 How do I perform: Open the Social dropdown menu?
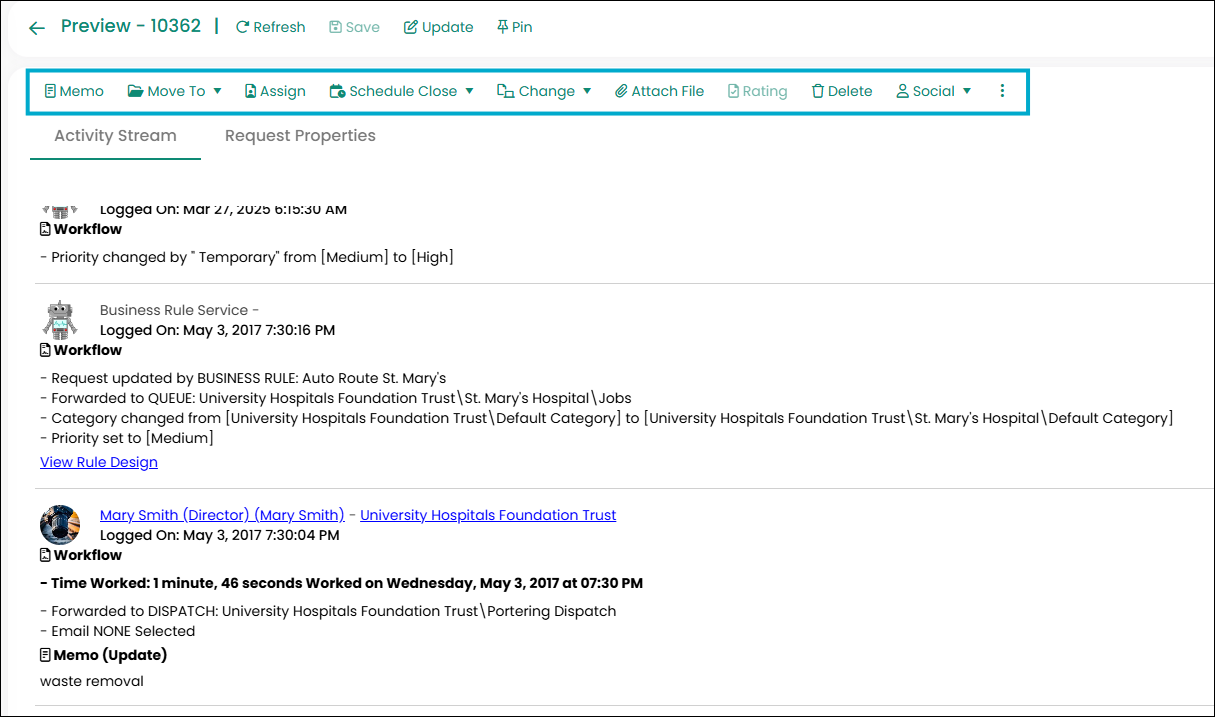[x=933, y=91]
